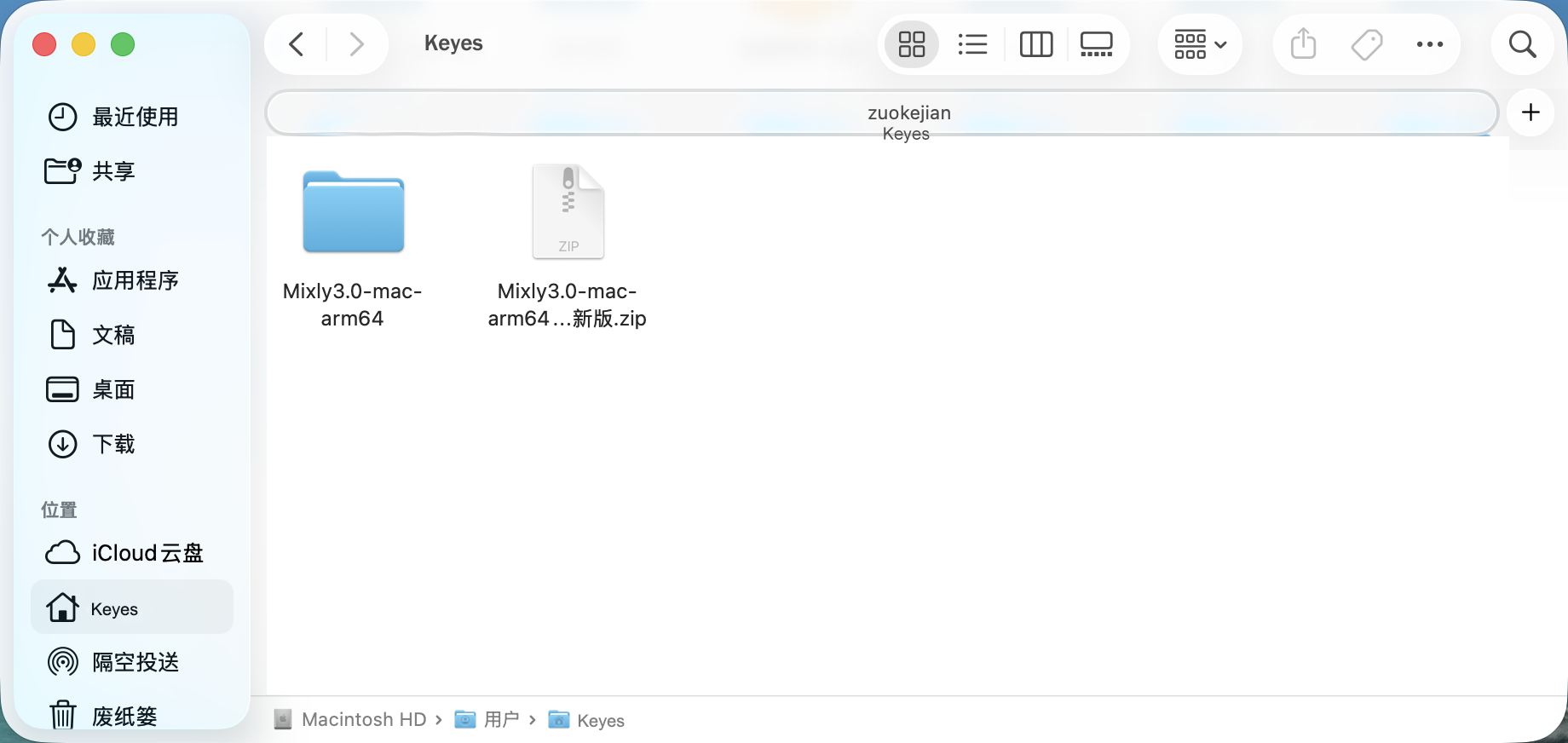Click the clock icon beside 最近使用
Viewport: 1568px width, 743px height.
click(x=62, y=117)
